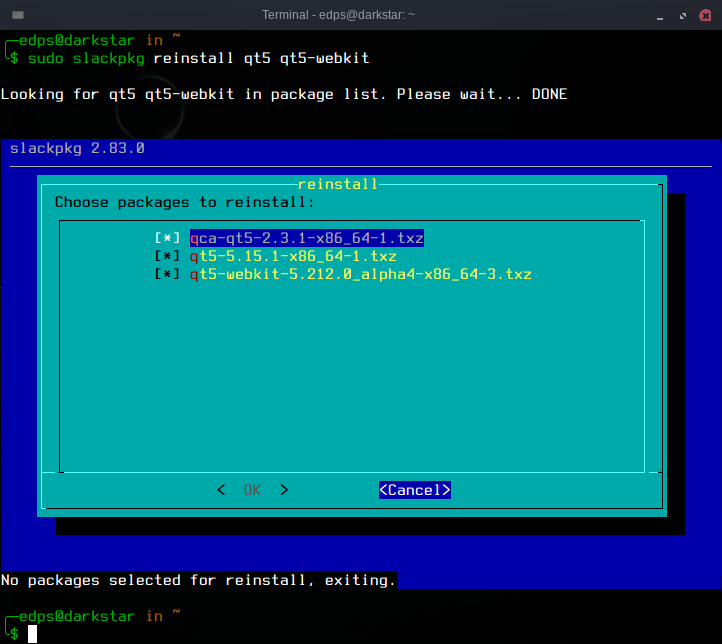Open the terminal window menu icon

pyautogui.click(x=18, y=15)
